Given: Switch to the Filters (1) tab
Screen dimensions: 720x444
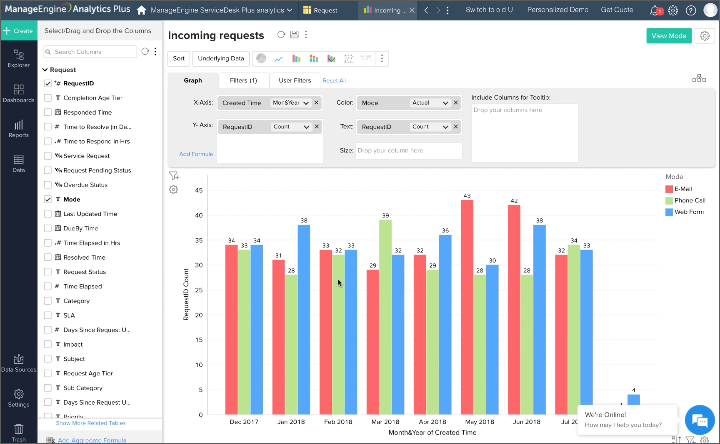Looking at the screenshot, I should [x=243, y=80].
